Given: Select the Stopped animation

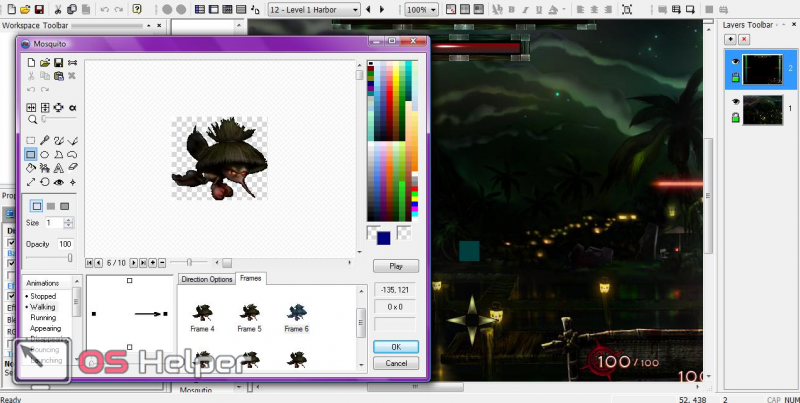Looking at the screenshot, I should pyautogui.click(x=43, y=296).
